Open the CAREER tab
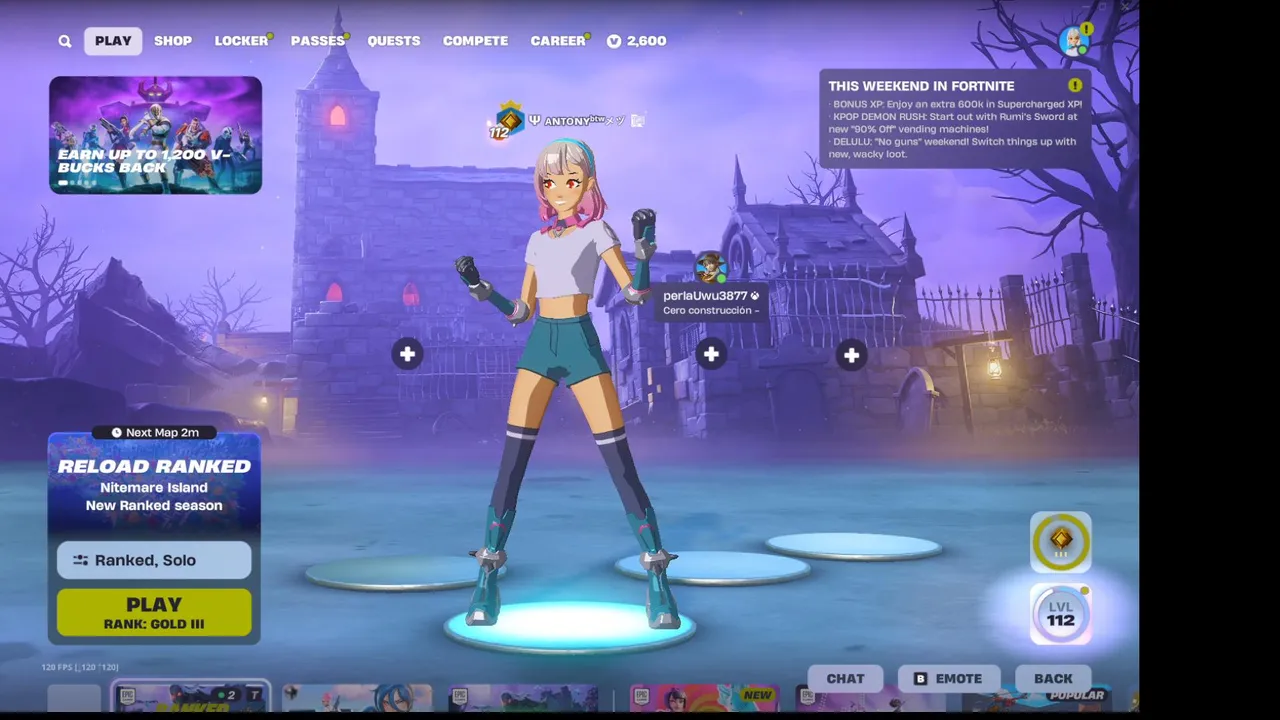The image size is (1280, 720). [x=558, y=41]
